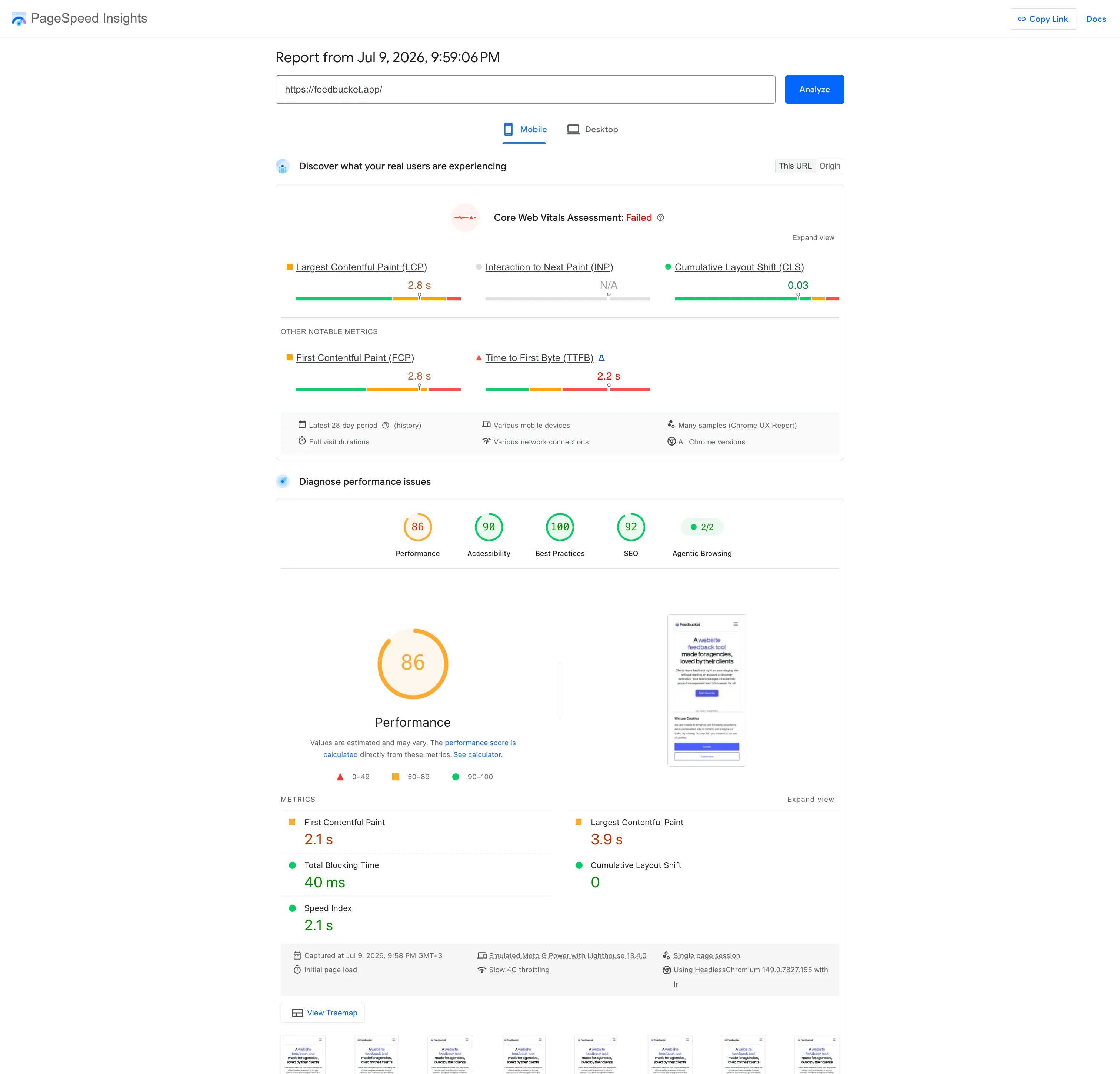Click the help icon next to 28-day period
Image resolution: width=1120 pixels, height=1074 pixels.
point(385,425)
